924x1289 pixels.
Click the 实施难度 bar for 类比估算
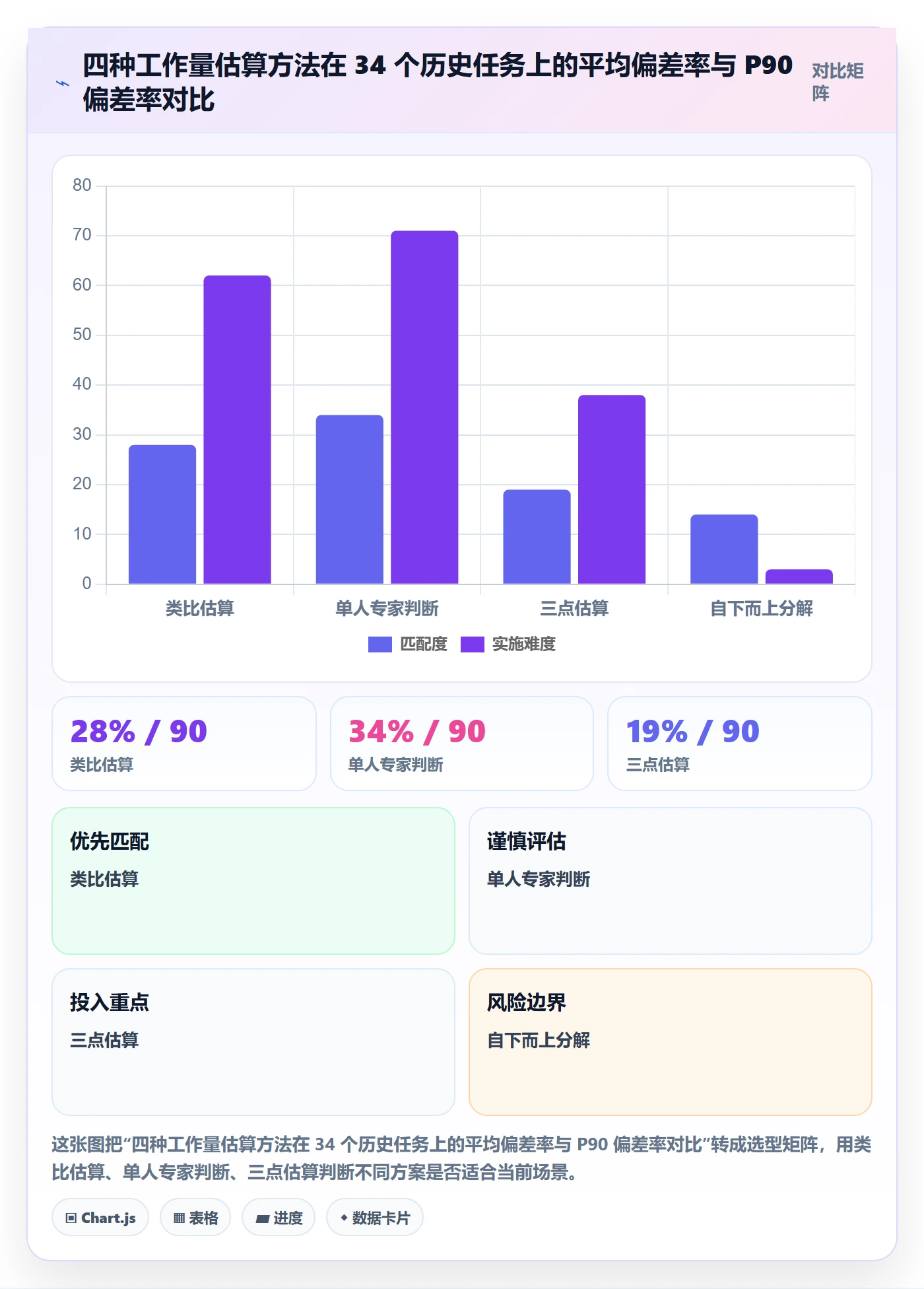(x=237, y=430)
